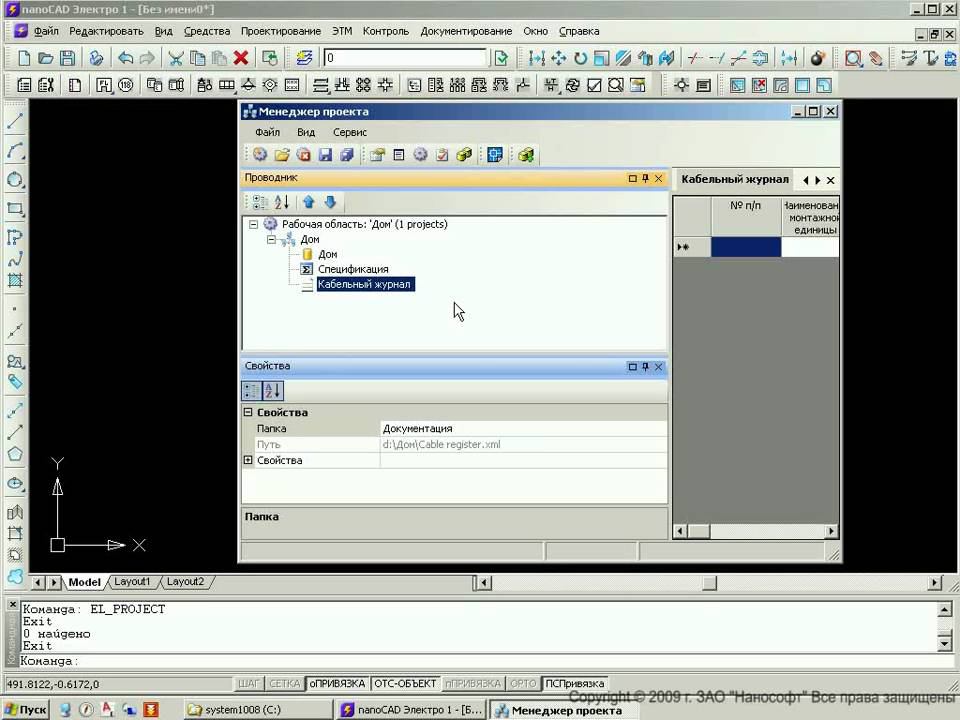Toggle СЕТКА grid mode in status bar
The image size is (960, 720).
[x=285, y=683]
